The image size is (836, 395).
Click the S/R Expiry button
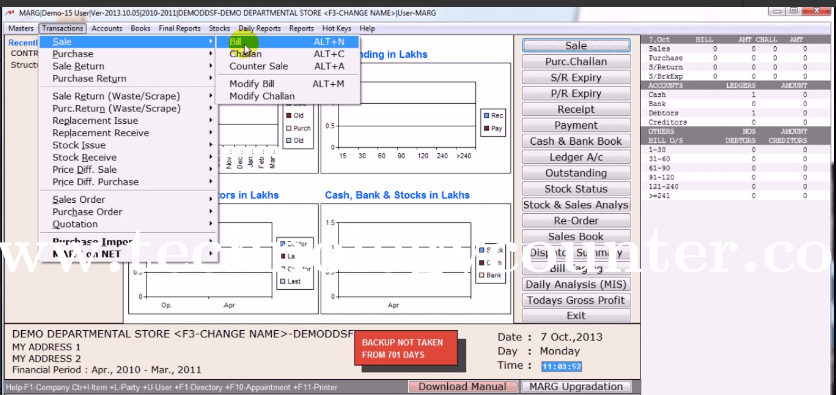click(x=576, y=78)
